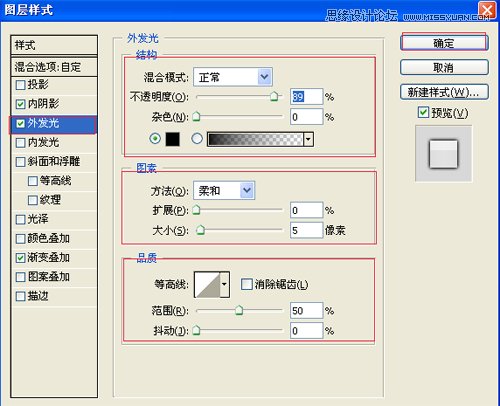
Task: Click the 抖动 slider handle
Action: point(196,330)
